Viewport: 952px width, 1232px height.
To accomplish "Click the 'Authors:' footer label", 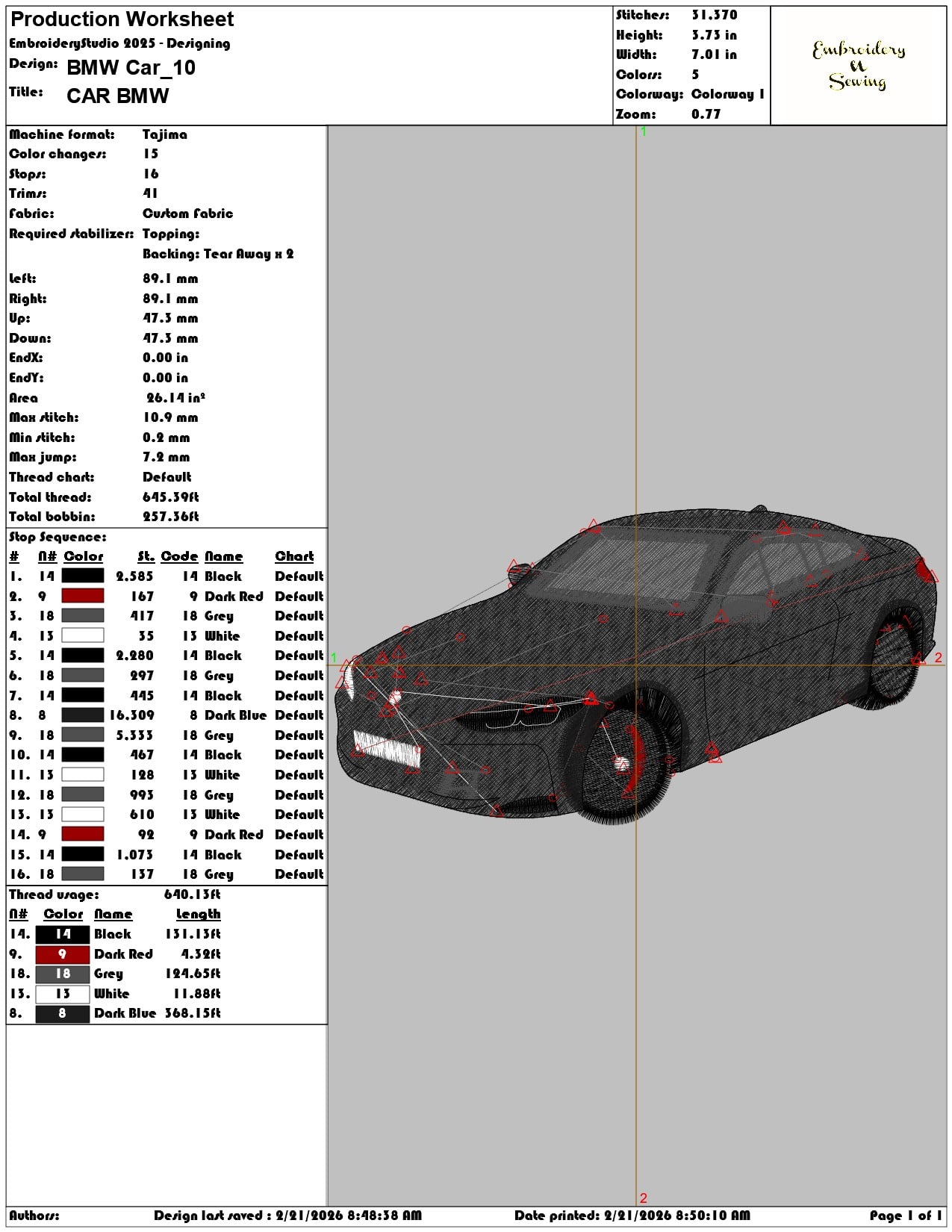I will (x=34, y=1215).
